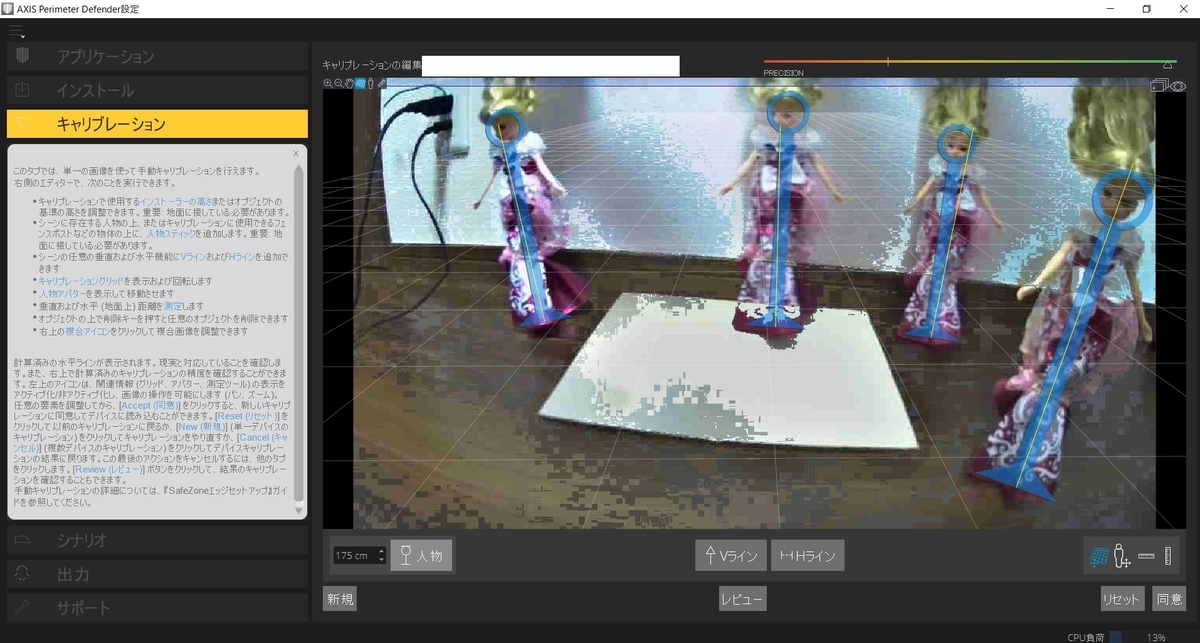Select the horizontal ruler measure icon bottom right

click(1146, 556)
